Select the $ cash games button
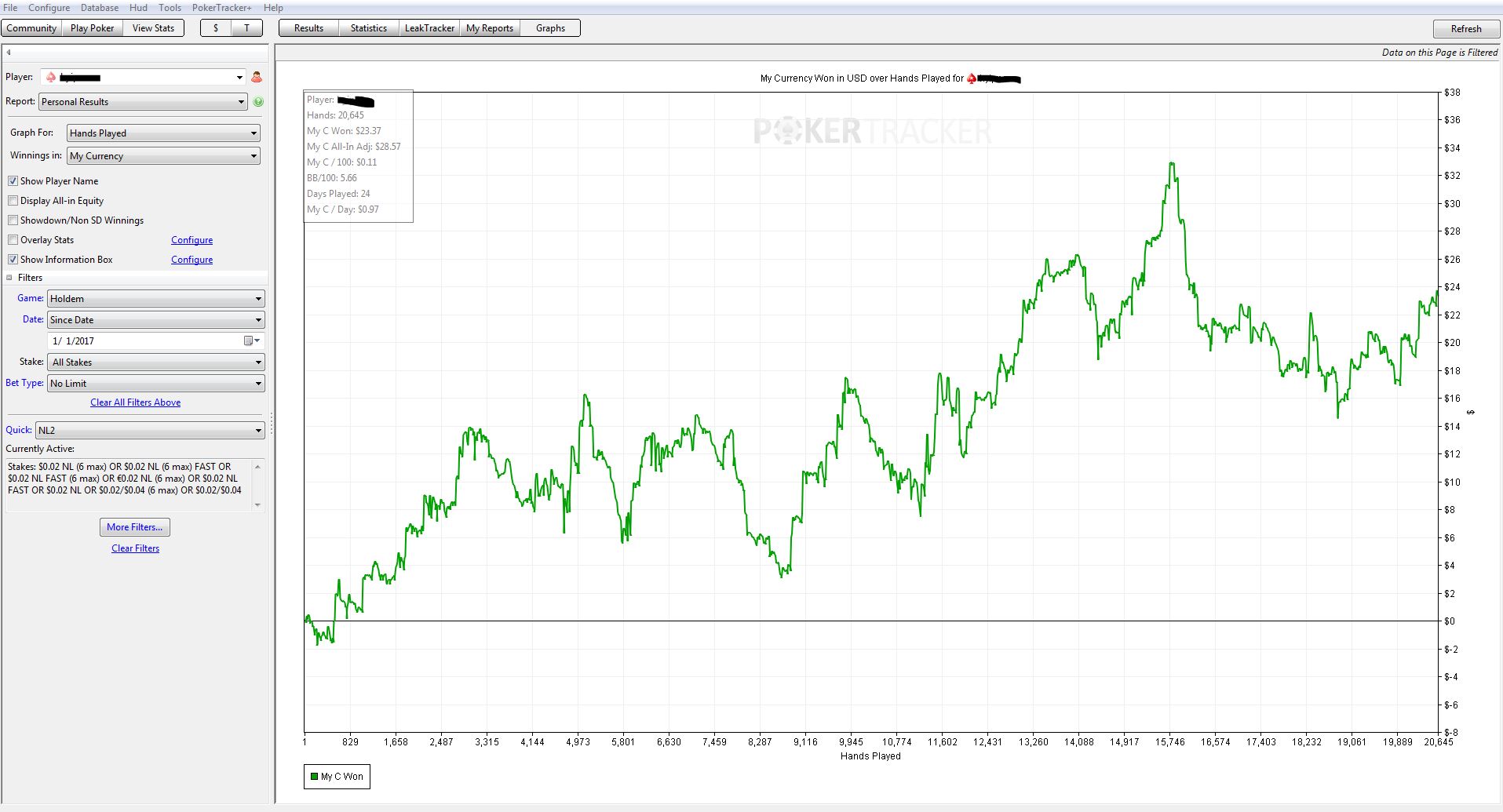This screenshot has height=812, width=1503. [216, 28]
